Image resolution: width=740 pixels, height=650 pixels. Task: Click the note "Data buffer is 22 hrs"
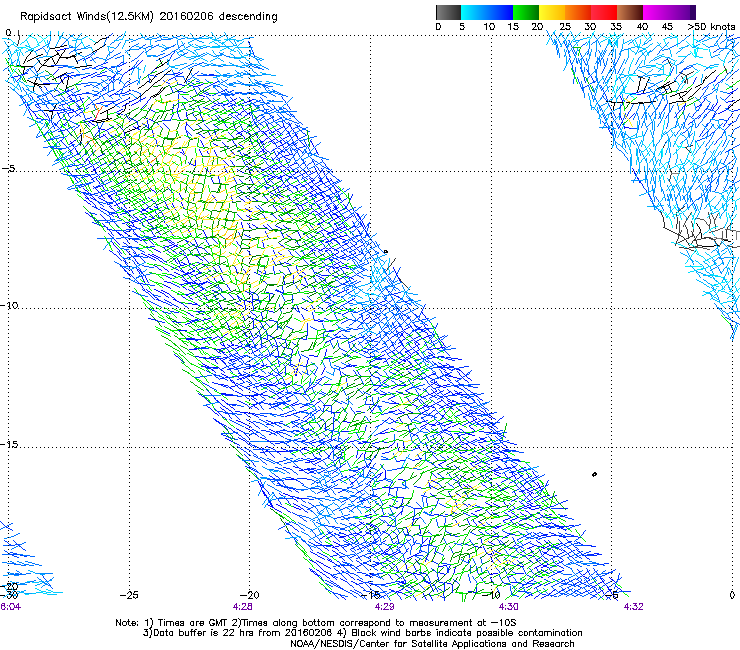[x=204, y=633]
